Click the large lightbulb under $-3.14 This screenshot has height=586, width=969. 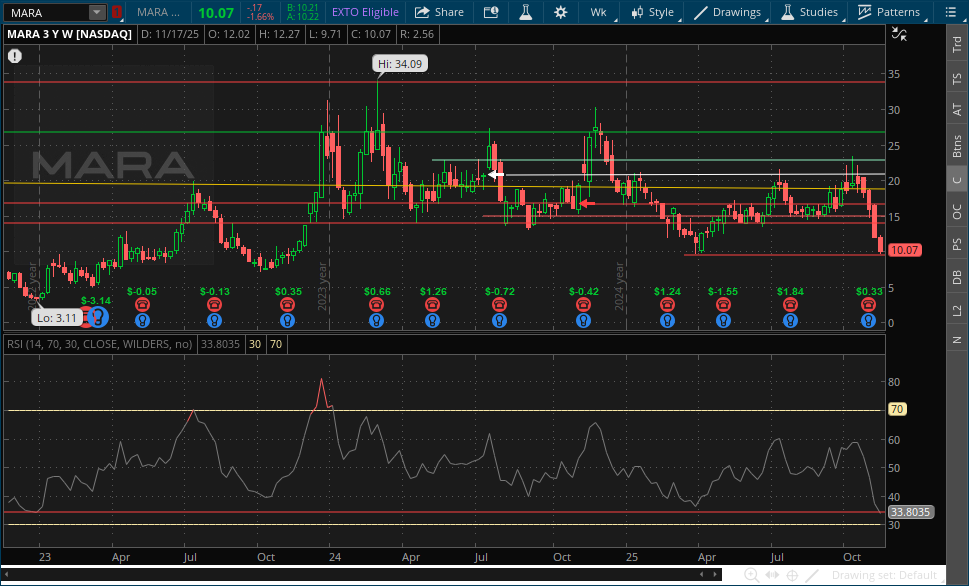click(x=98, y=317)
